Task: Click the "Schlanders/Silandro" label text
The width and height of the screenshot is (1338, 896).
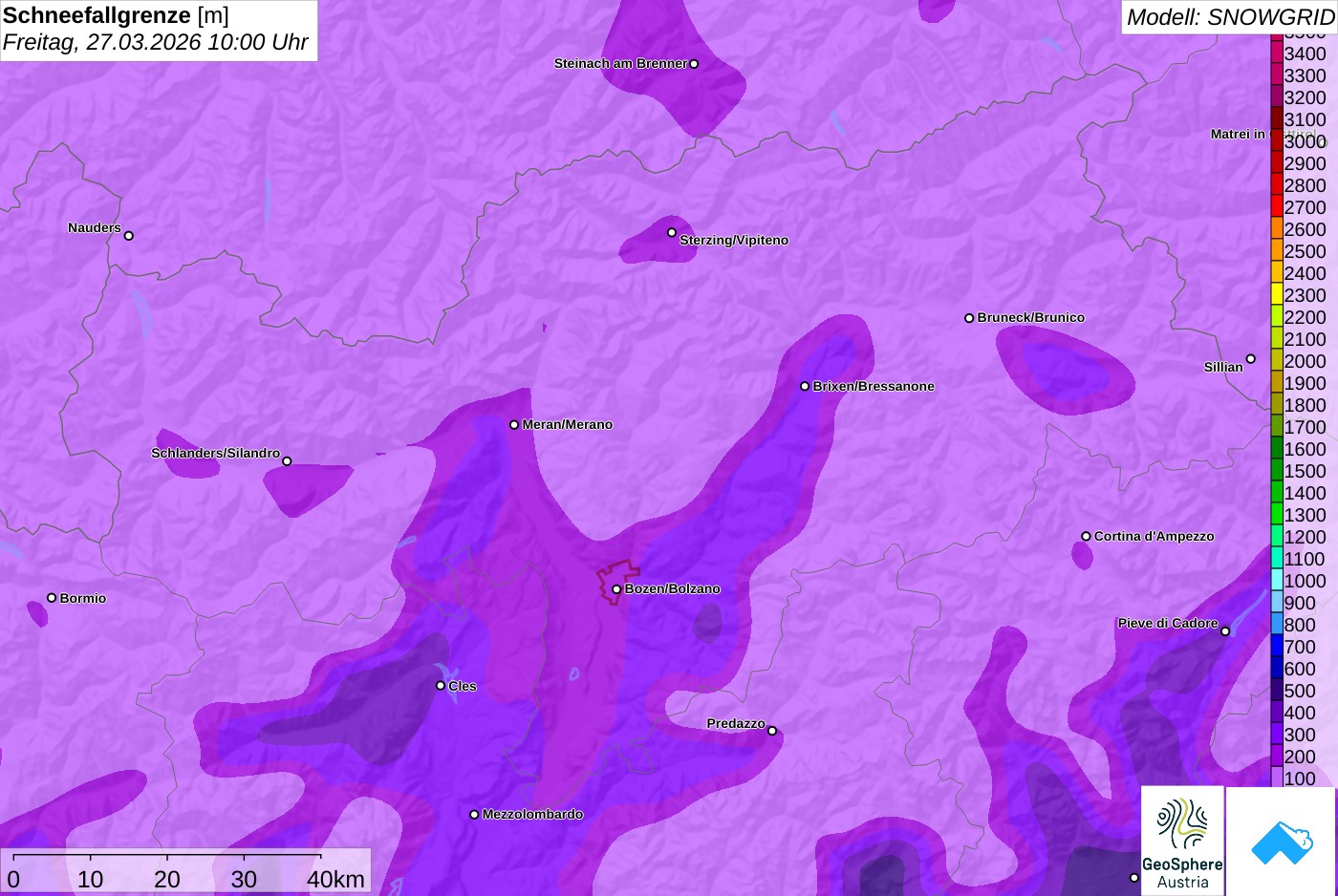Action: 216,454
